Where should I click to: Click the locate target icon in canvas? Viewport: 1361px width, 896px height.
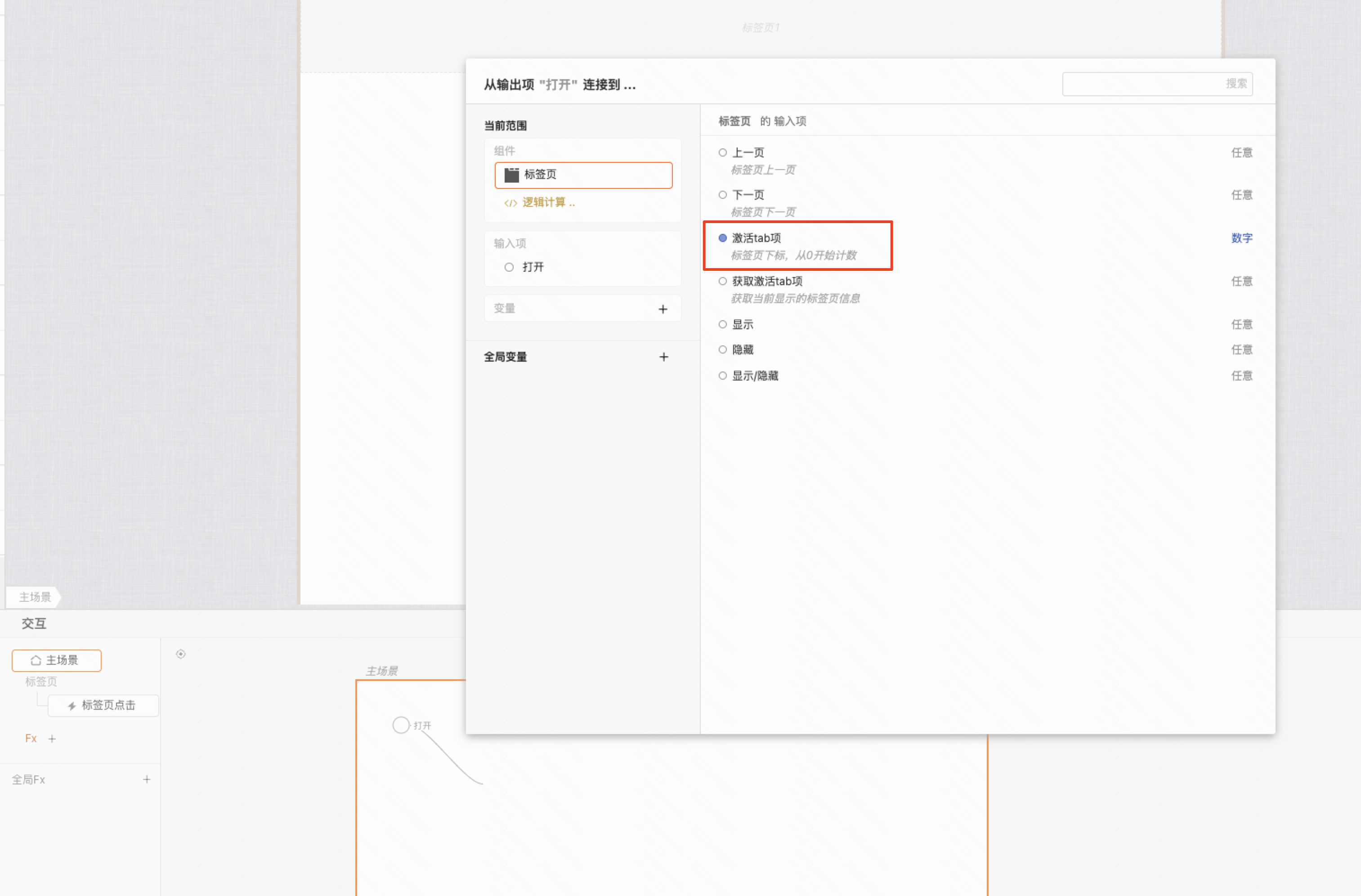tap(181, 654)
